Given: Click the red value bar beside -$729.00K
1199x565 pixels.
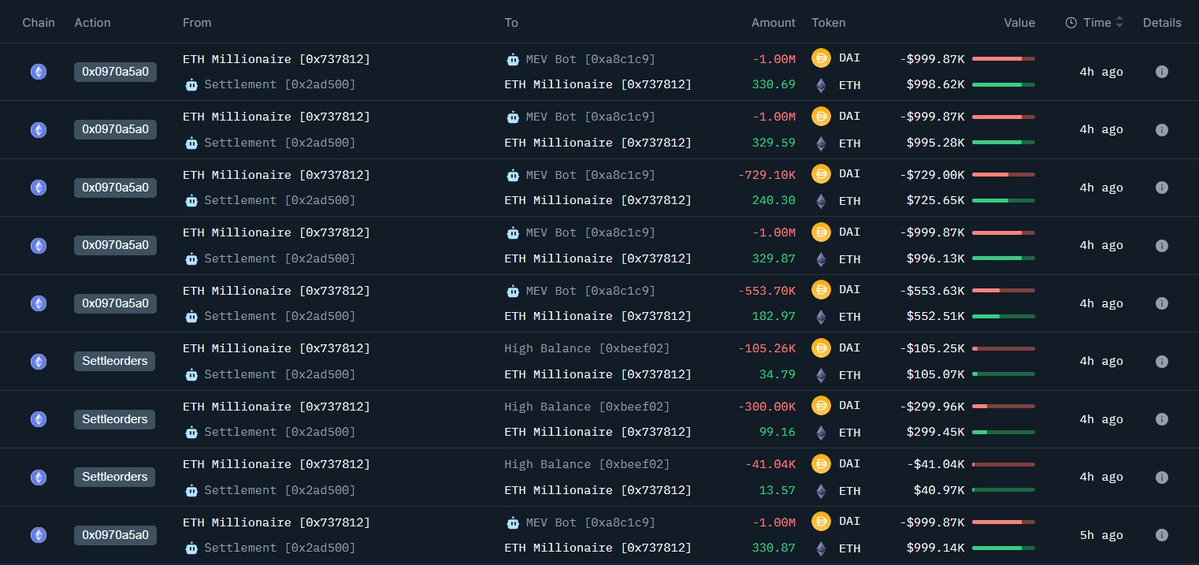Looking at the screenshot, I should pos(1003,175).
